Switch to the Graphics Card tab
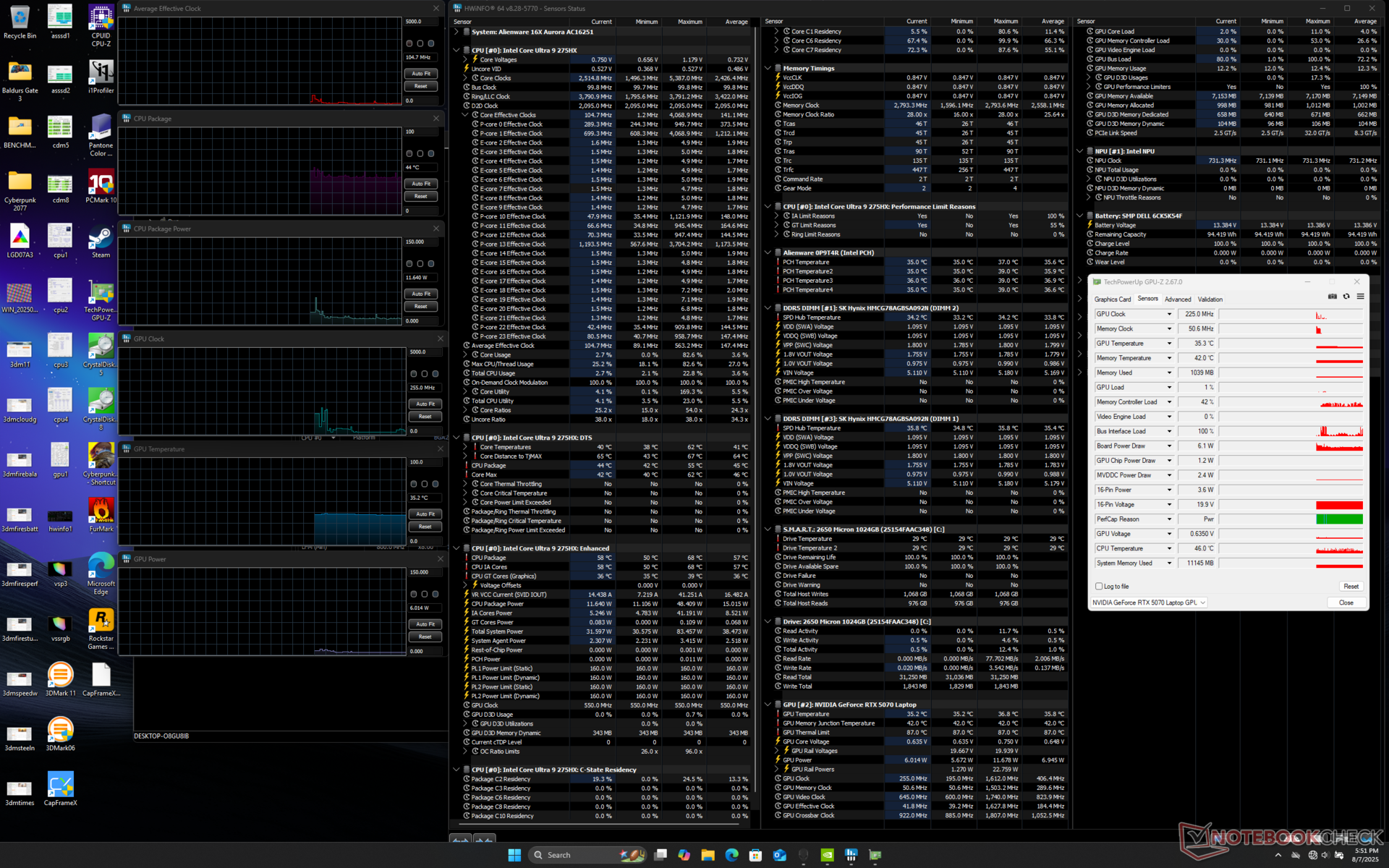 [1112, 299]
